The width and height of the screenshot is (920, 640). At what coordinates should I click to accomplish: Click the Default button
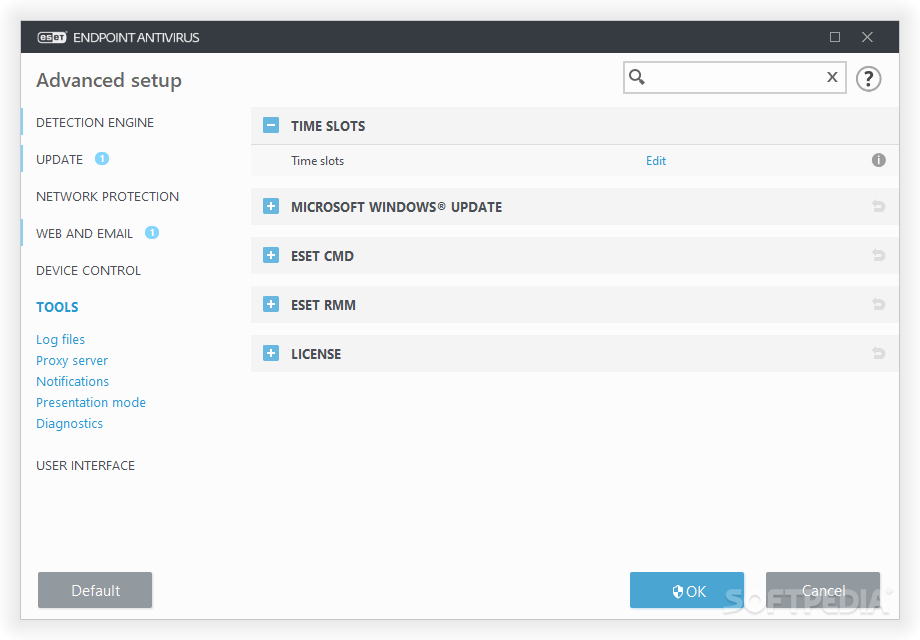point(95,590)
